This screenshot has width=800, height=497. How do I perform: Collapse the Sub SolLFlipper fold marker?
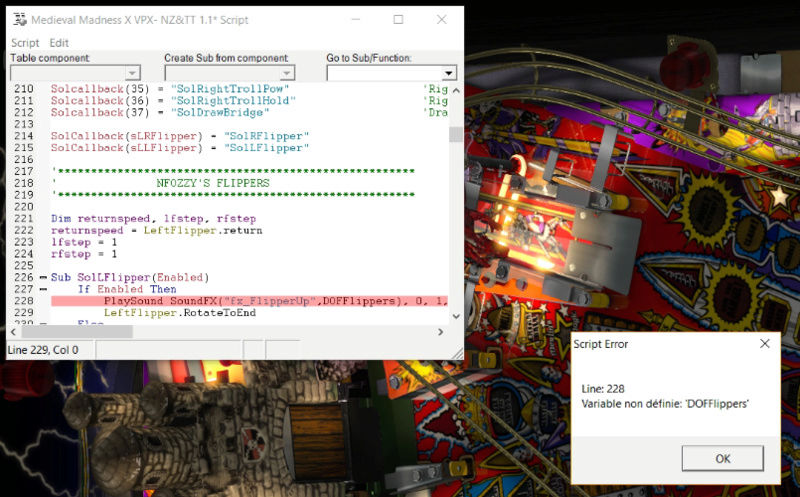(43, 278)
